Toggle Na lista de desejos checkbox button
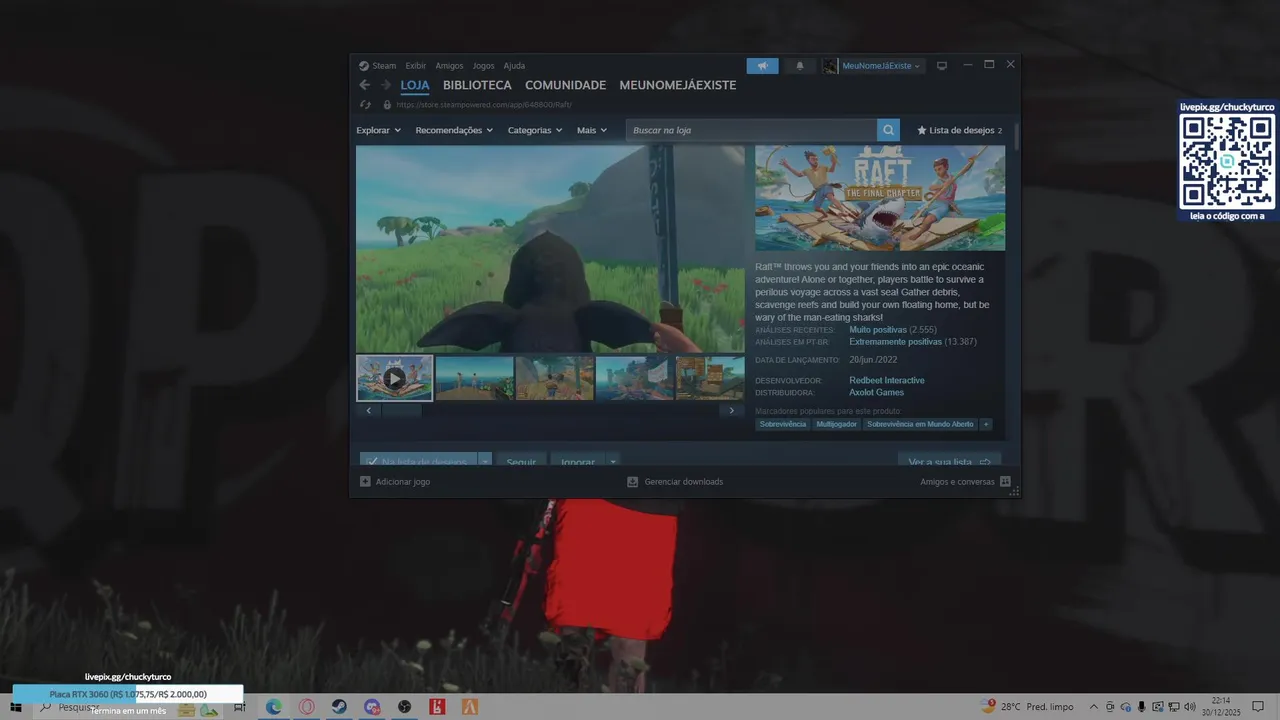1280x720 pixels. tap(419, 461)
